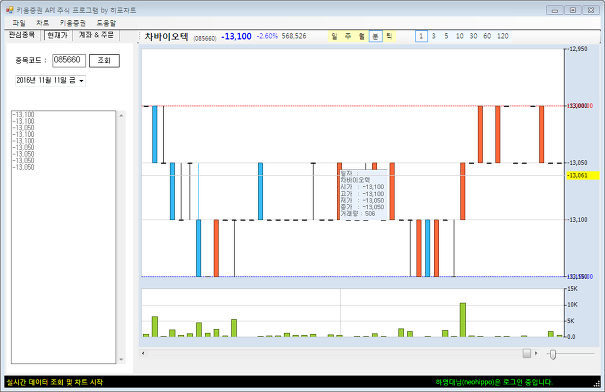The image size is (605, 392).
Task: Click the date text 2016년 11월 11일 금
Action: pos(46,80)
